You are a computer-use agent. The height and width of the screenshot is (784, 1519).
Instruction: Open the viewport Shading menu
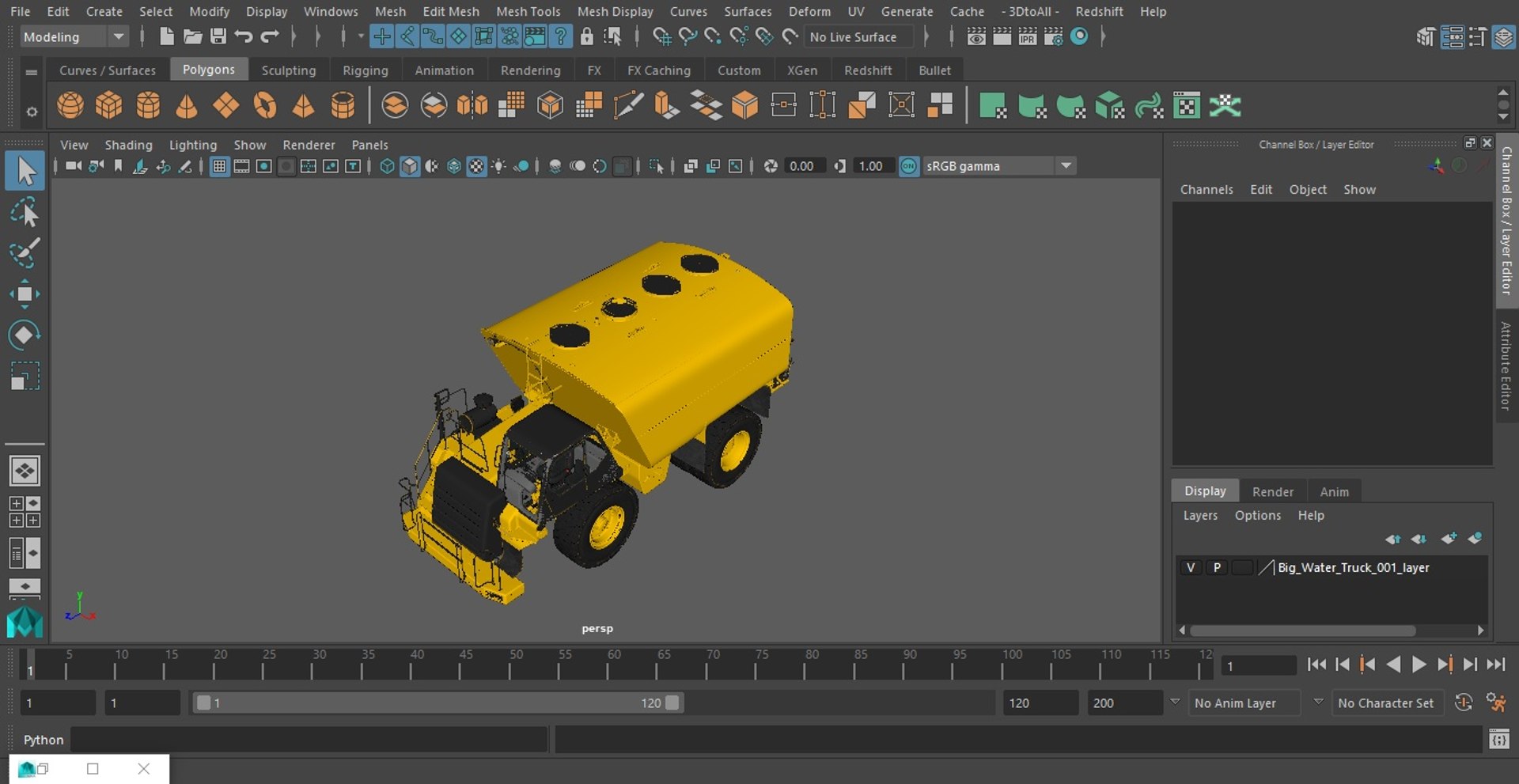point(128,145)
